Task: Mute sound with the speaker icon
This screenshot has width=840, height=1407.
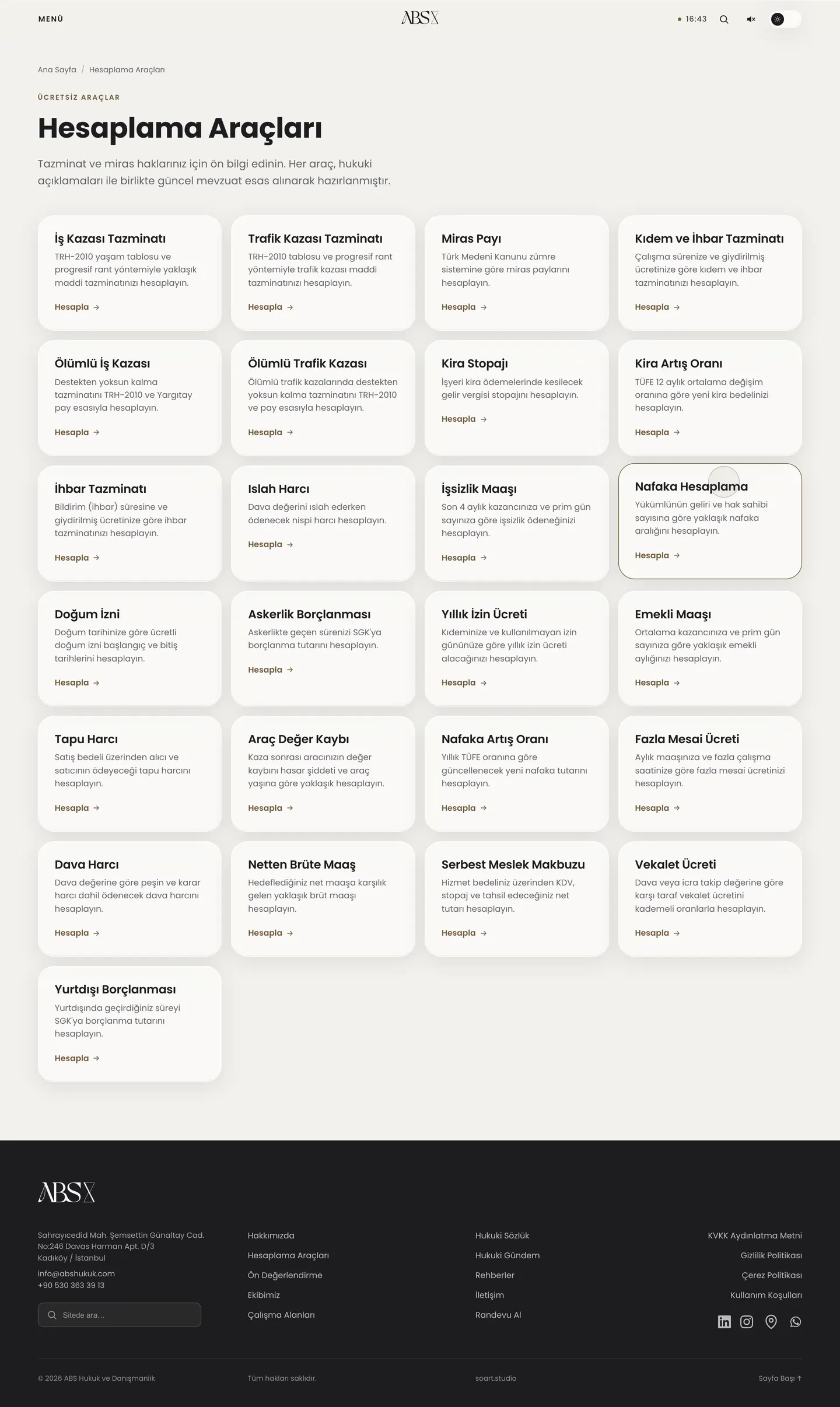Action: click(751, 19)
